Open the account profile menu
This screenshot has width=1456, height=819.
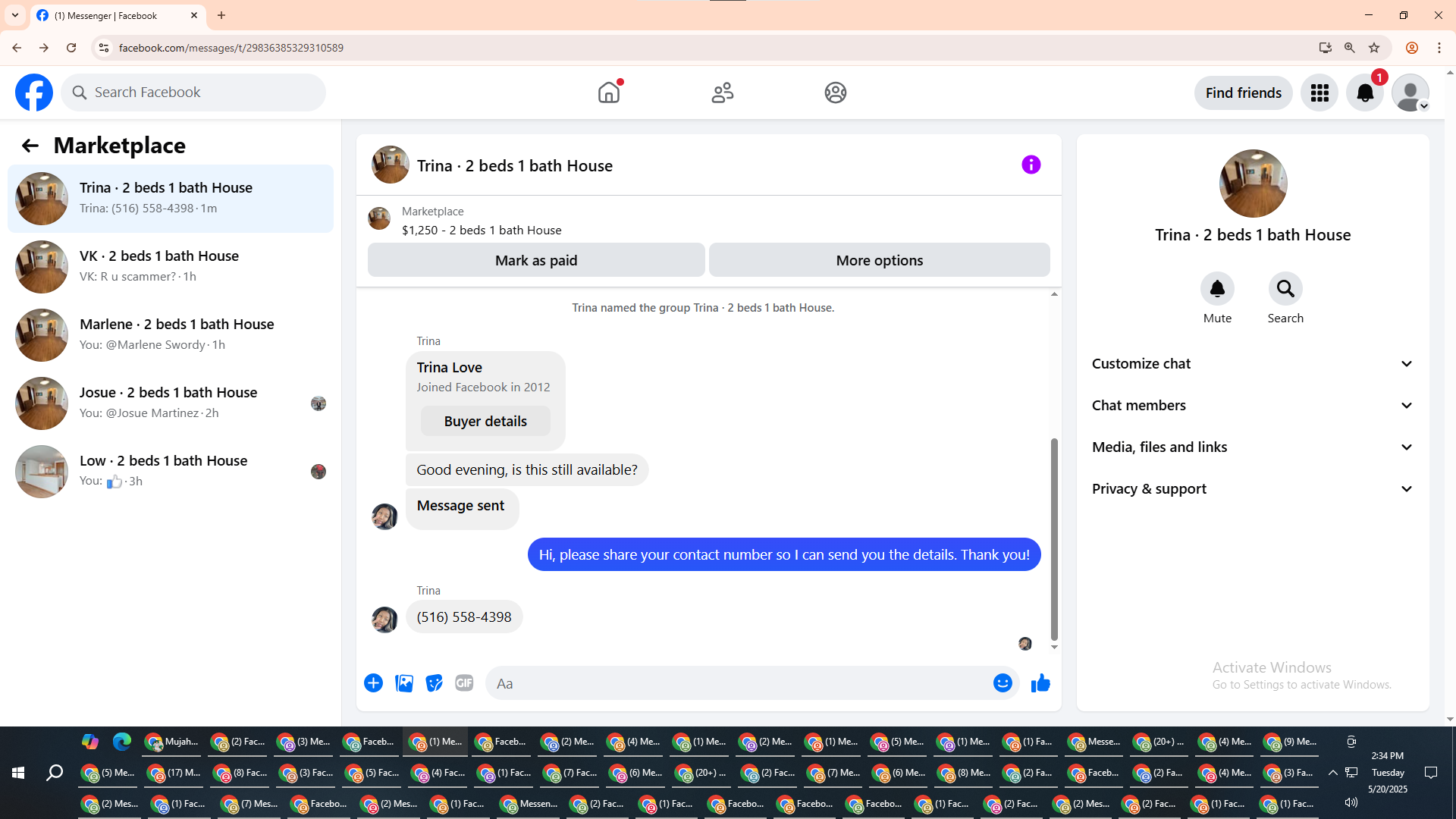tap(1410, 93)
